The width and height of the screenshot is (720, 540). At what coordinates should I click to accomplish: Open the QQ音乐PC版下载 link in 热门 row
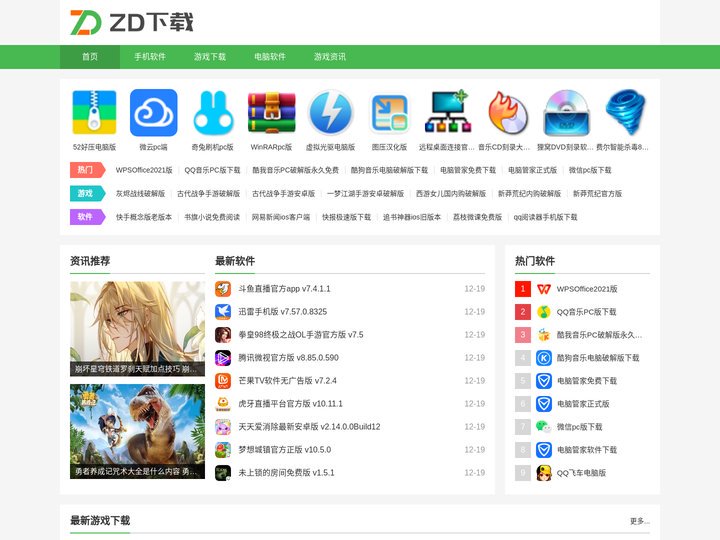coord(212,170)
